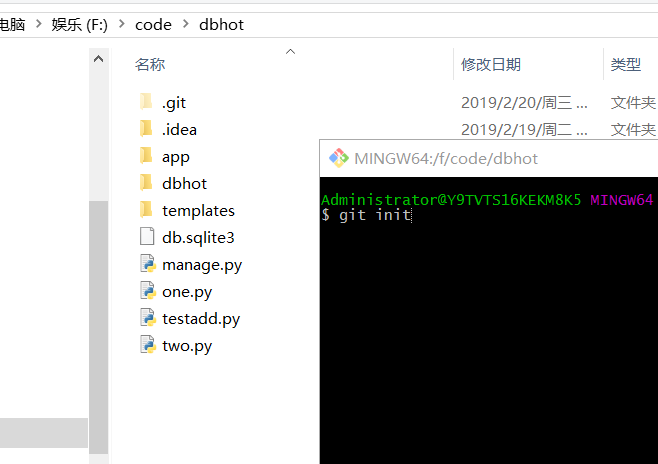Click the 文件夹 type of .git row

pyautogui.click(x=633, y=103)
